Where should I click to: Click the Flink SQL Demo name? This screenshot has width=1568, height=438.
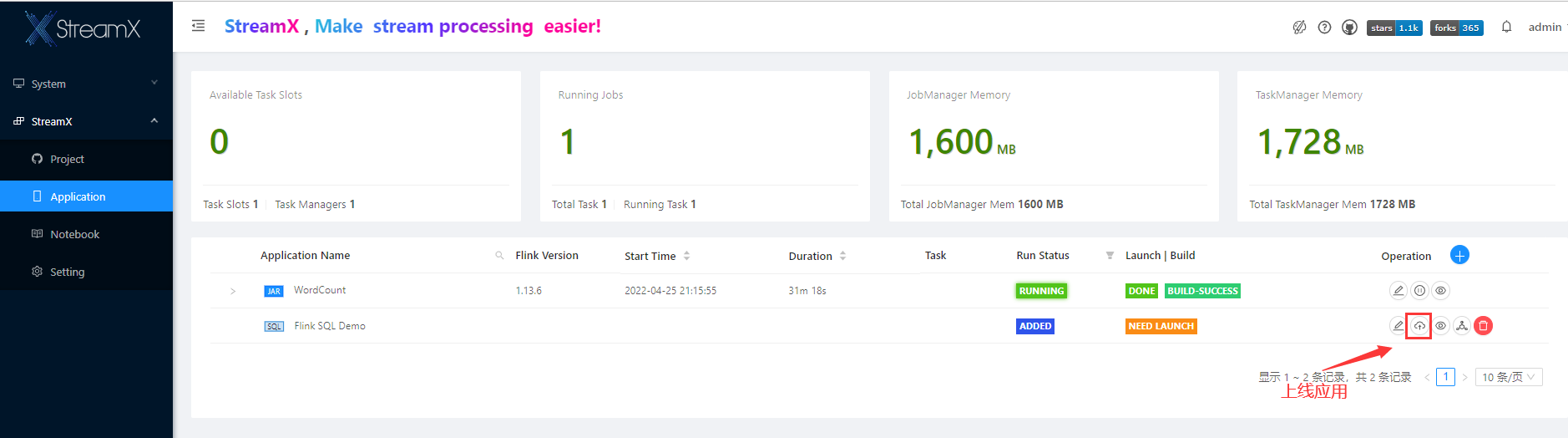point(330,326)
